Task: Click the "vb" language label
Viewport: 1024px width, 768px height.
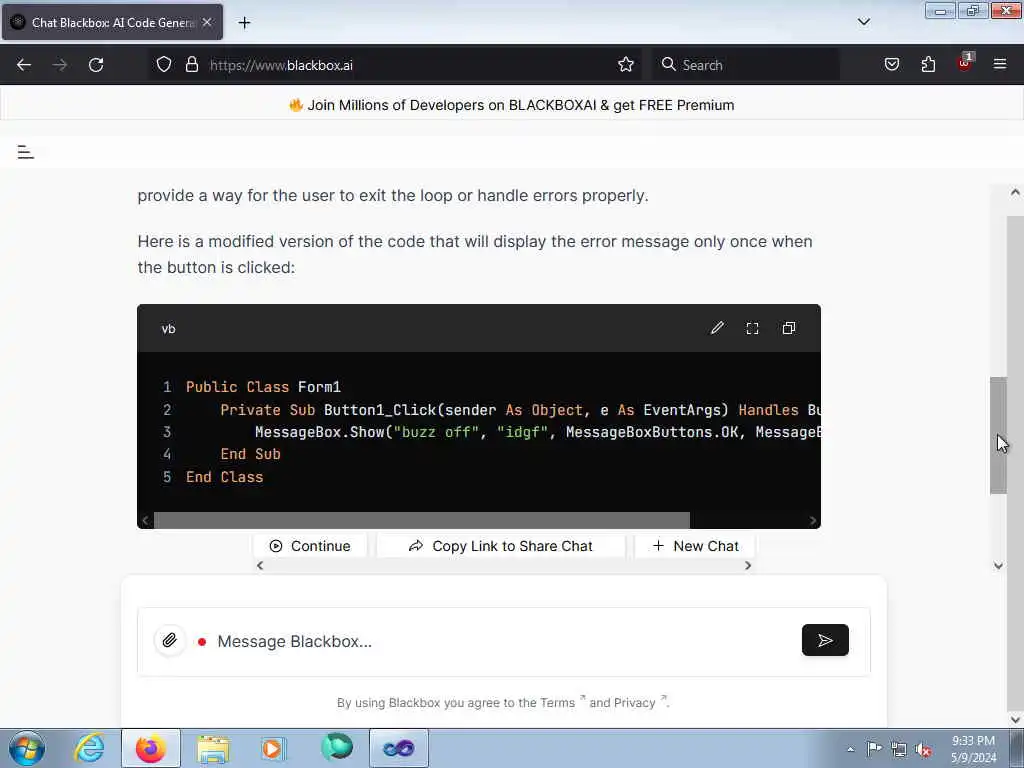Action: click(x=168, y=329)
